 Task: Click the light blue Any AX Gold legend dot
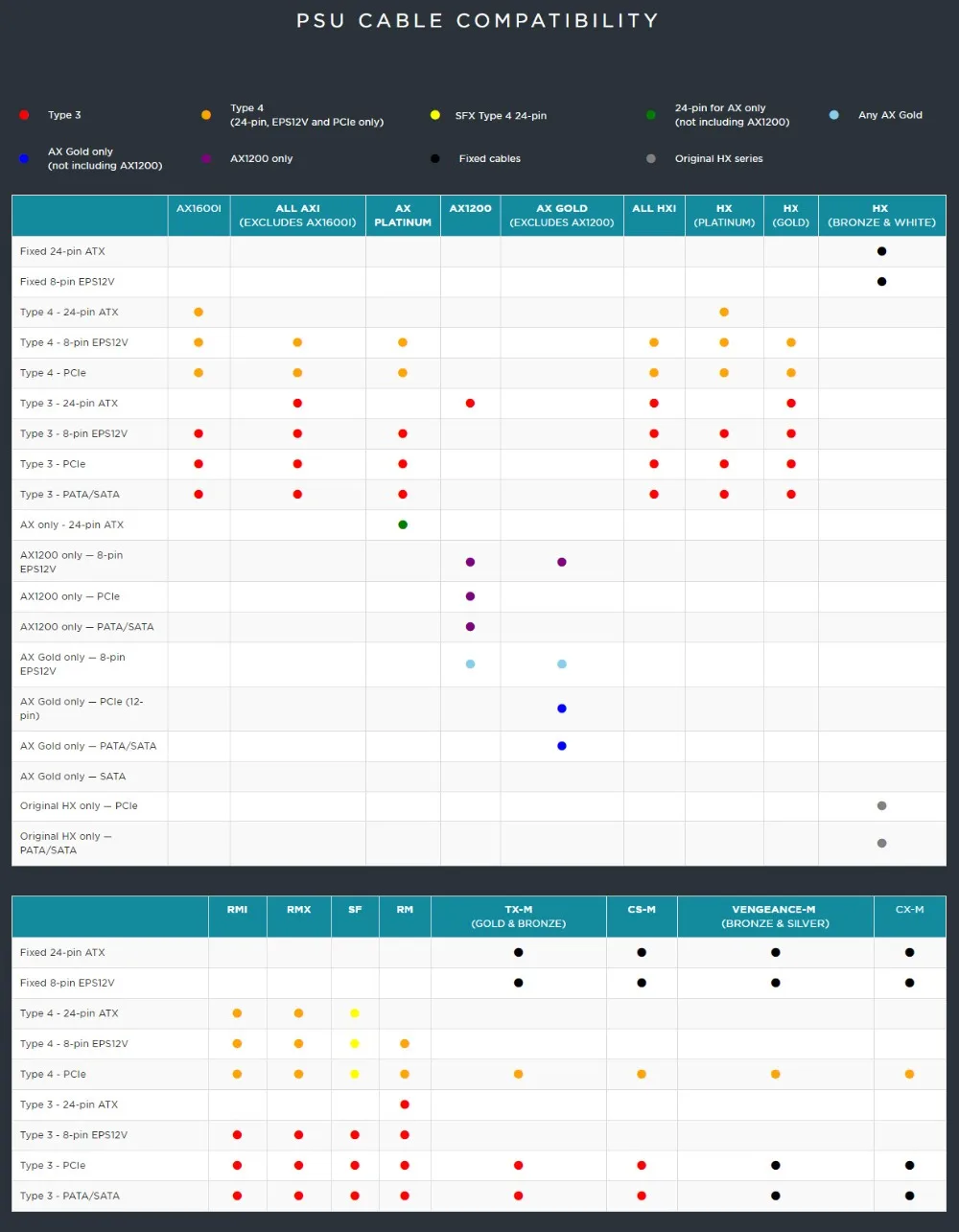pos(834,115)
